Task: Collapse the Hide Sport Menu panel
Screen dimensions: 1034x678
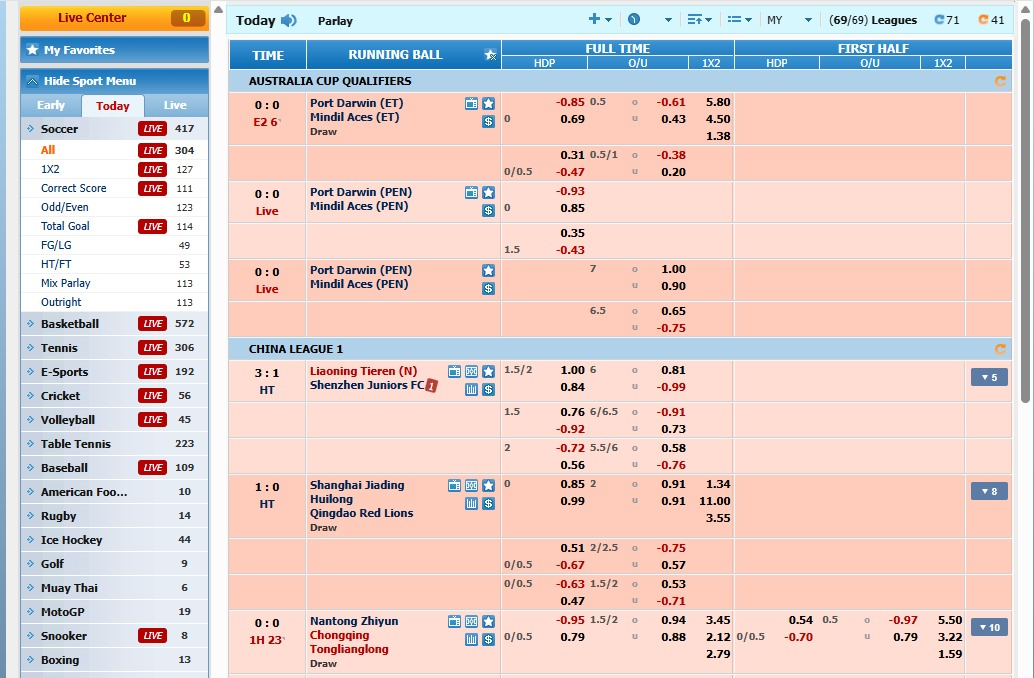Action: tap(115, 81)
